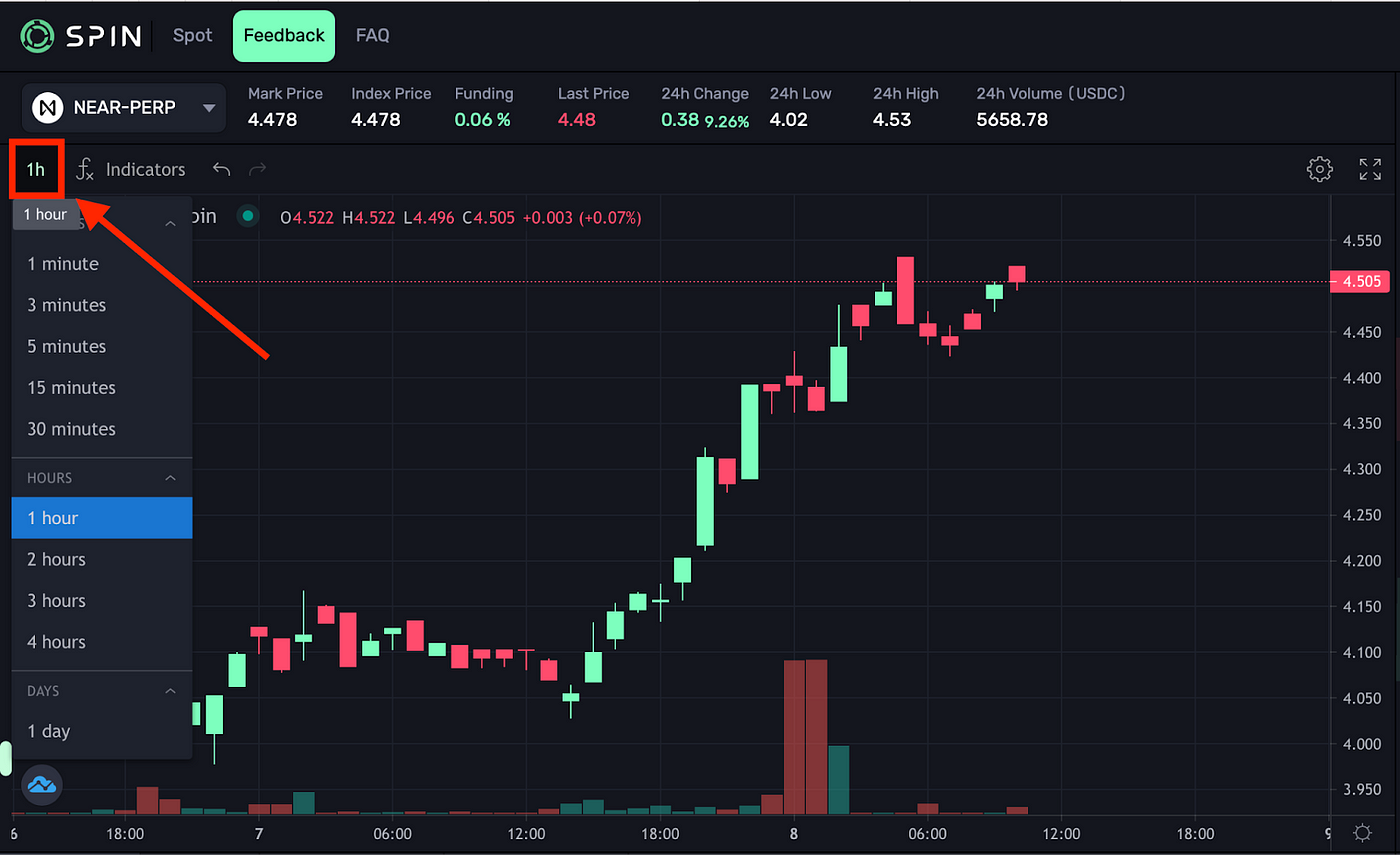
Task: Click the 24h Low value 4.02
Action: point(789,120)
